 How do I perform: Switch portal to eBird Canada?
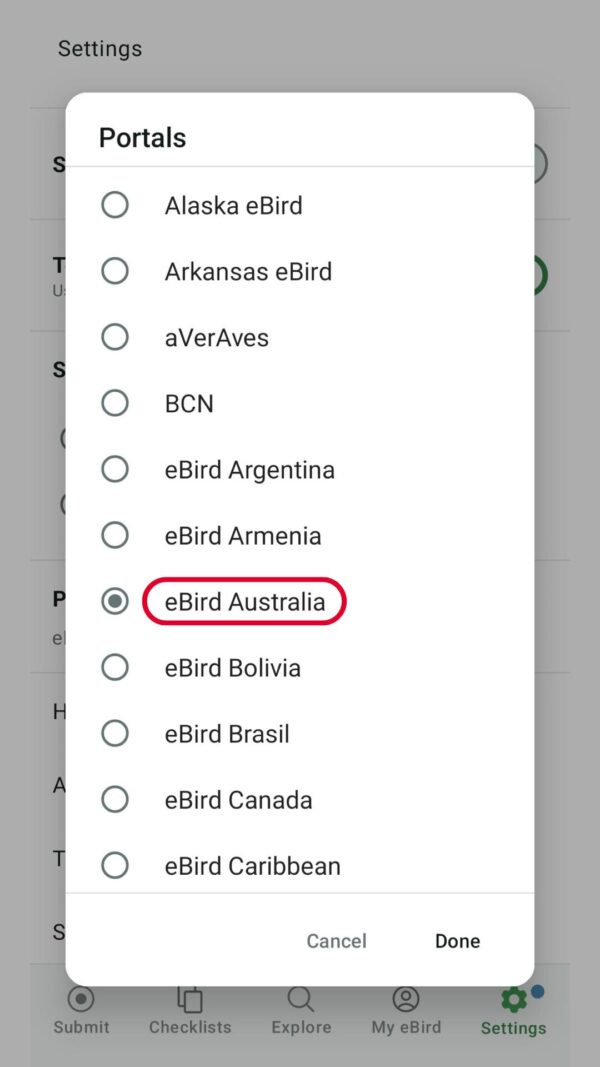coord(115,799)
